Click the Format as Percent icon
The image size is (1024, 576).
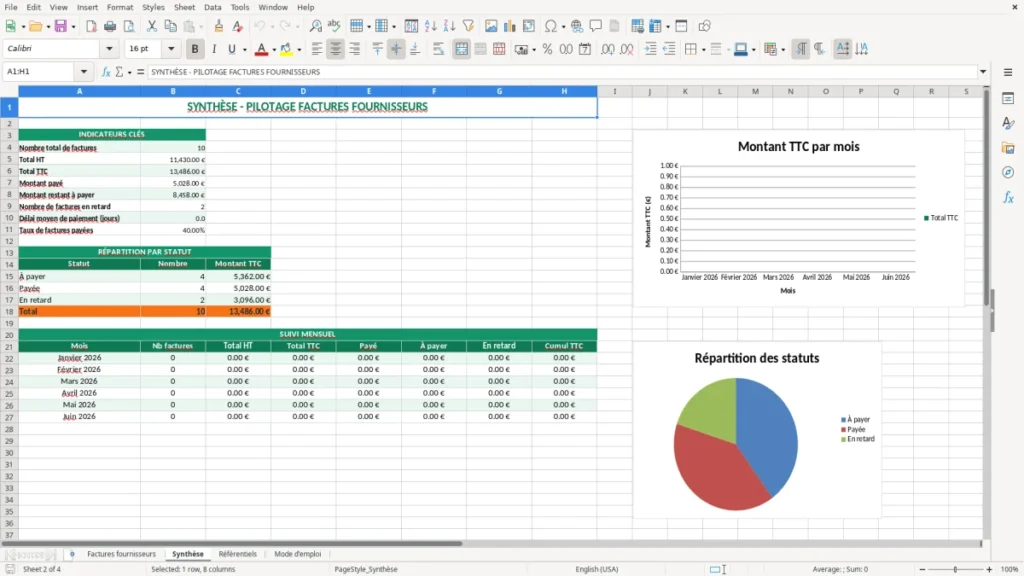pos(547,49)
